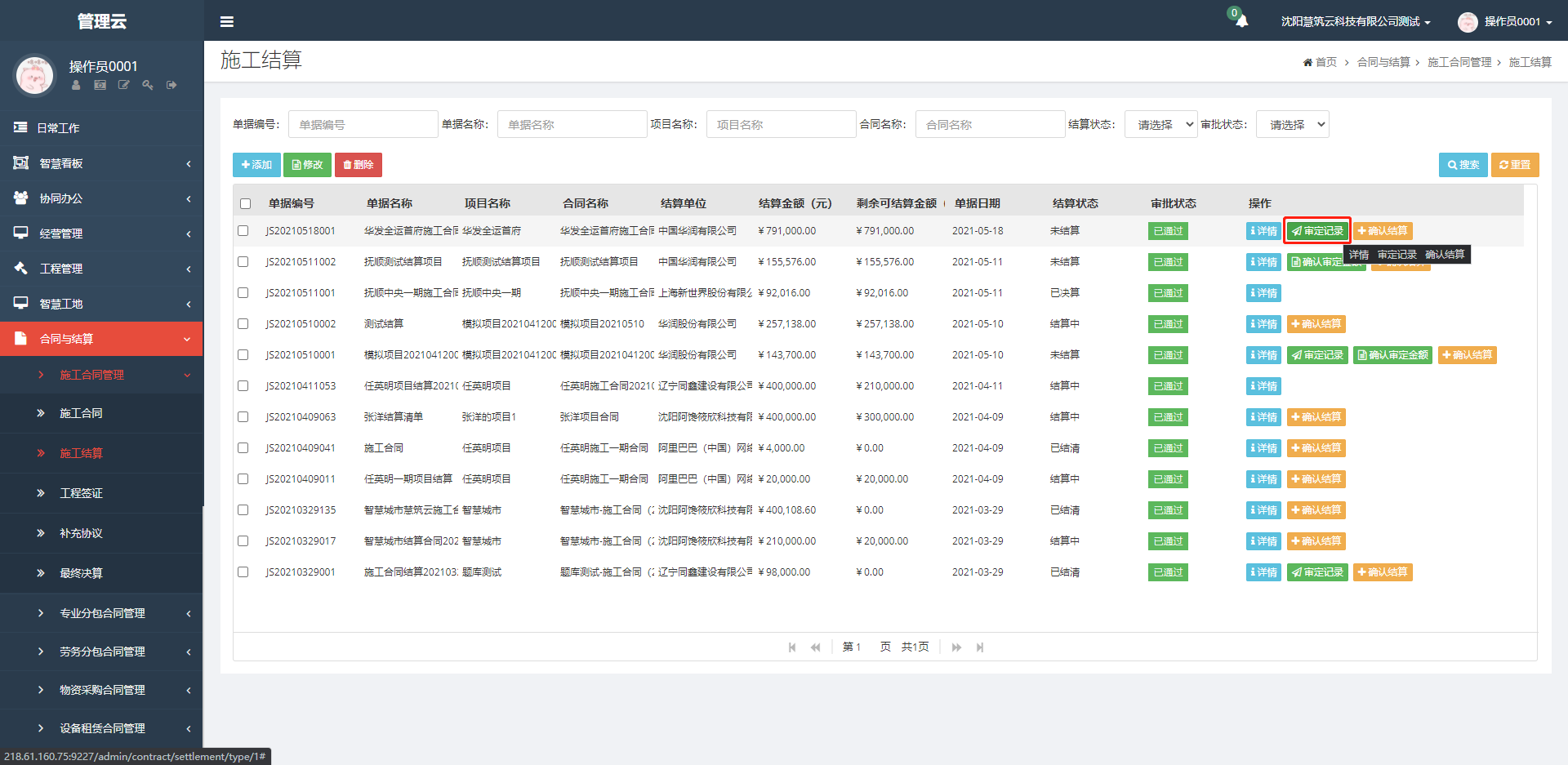Click the edit profile icon in sidebar

(123, 85)
